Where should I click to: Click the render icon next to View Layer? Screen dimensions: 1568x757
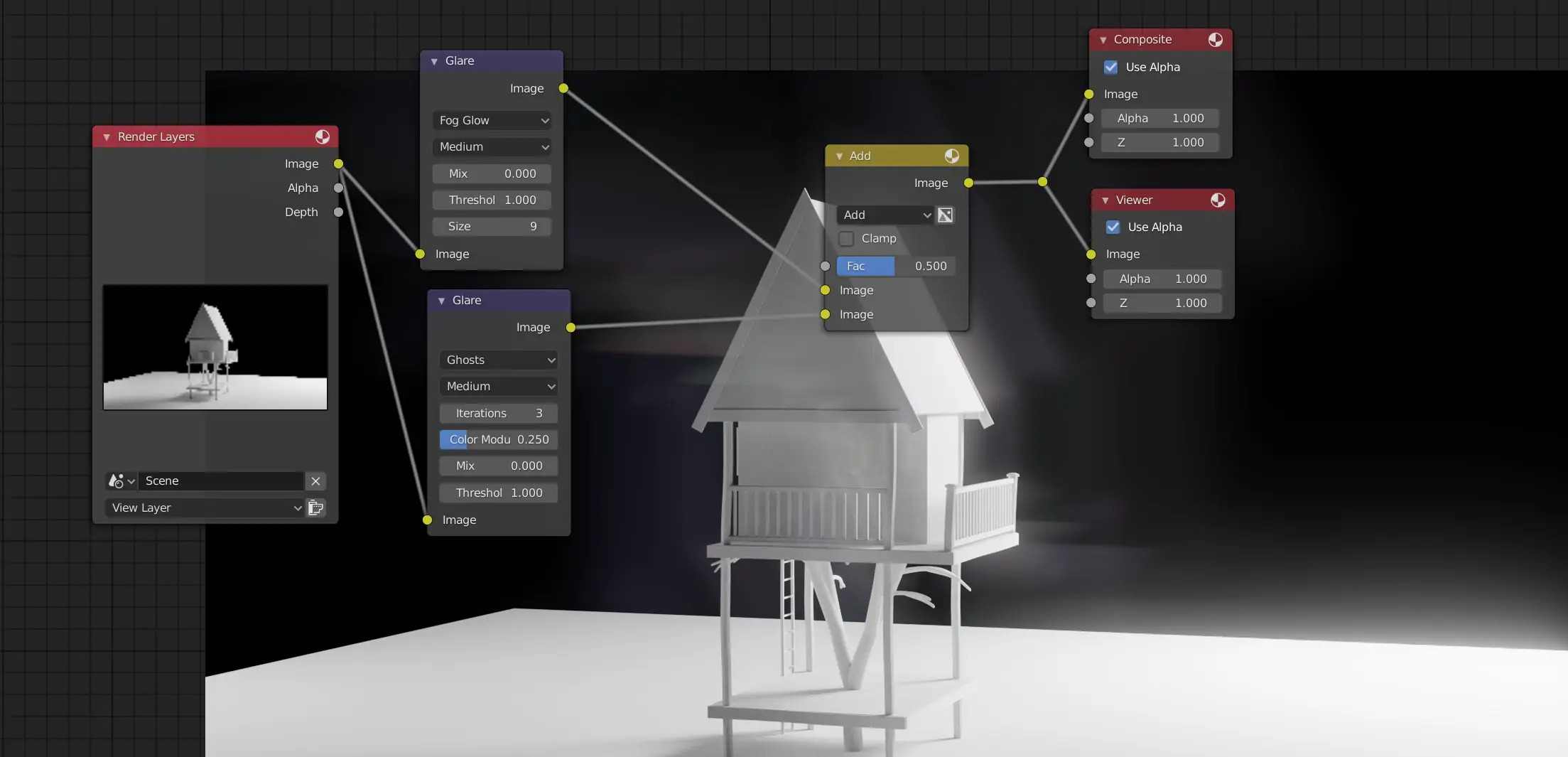click(315, 508)
